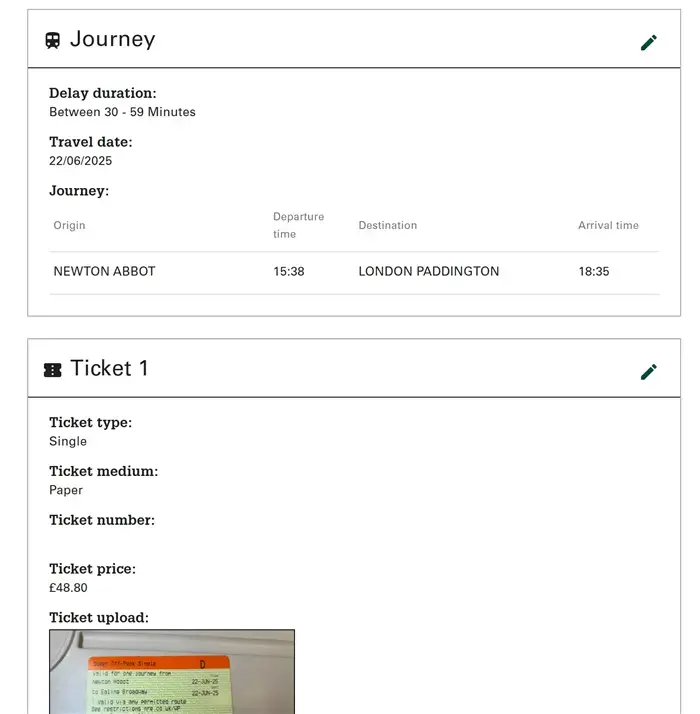
Task: Click the ticket price £48.80
Action: point(68,588)
